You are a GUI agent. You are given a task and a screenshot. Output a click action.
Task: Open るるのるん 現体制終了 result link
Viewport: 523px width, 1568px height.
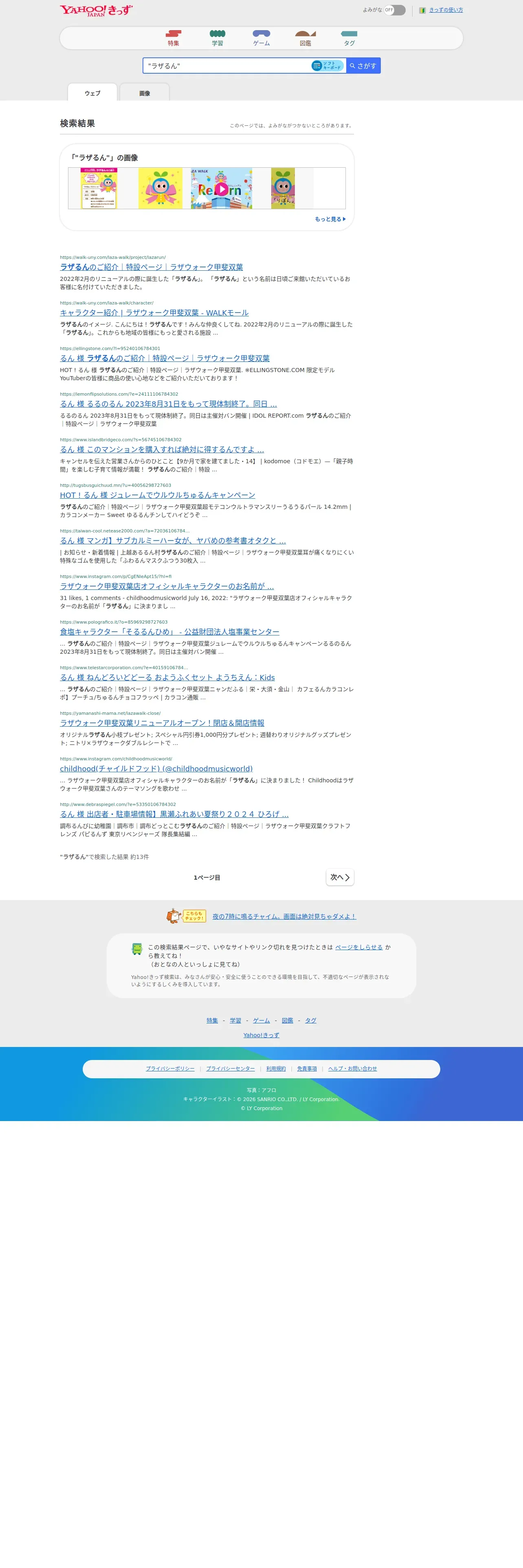click(168, 404)
